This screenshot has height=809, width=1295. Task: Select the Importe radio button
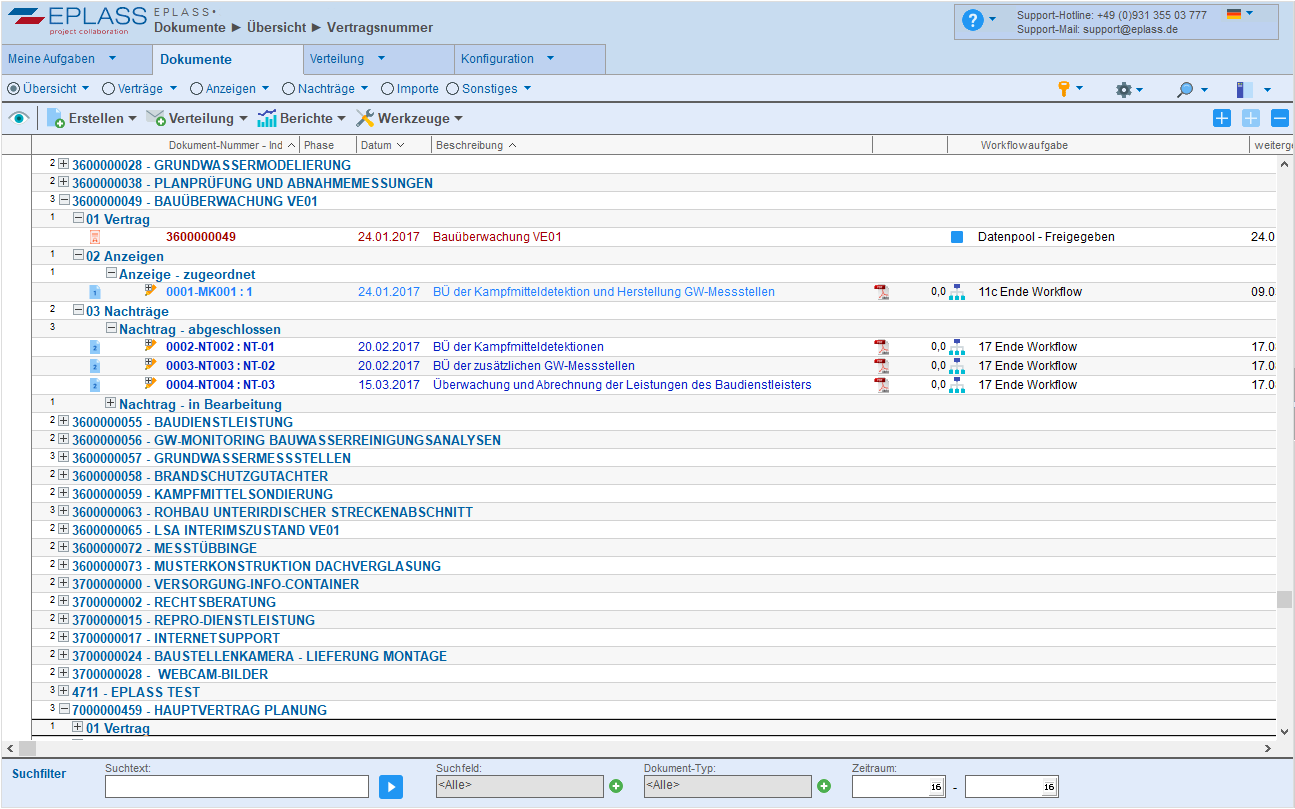pyautogui.click(x=388, y=89)
